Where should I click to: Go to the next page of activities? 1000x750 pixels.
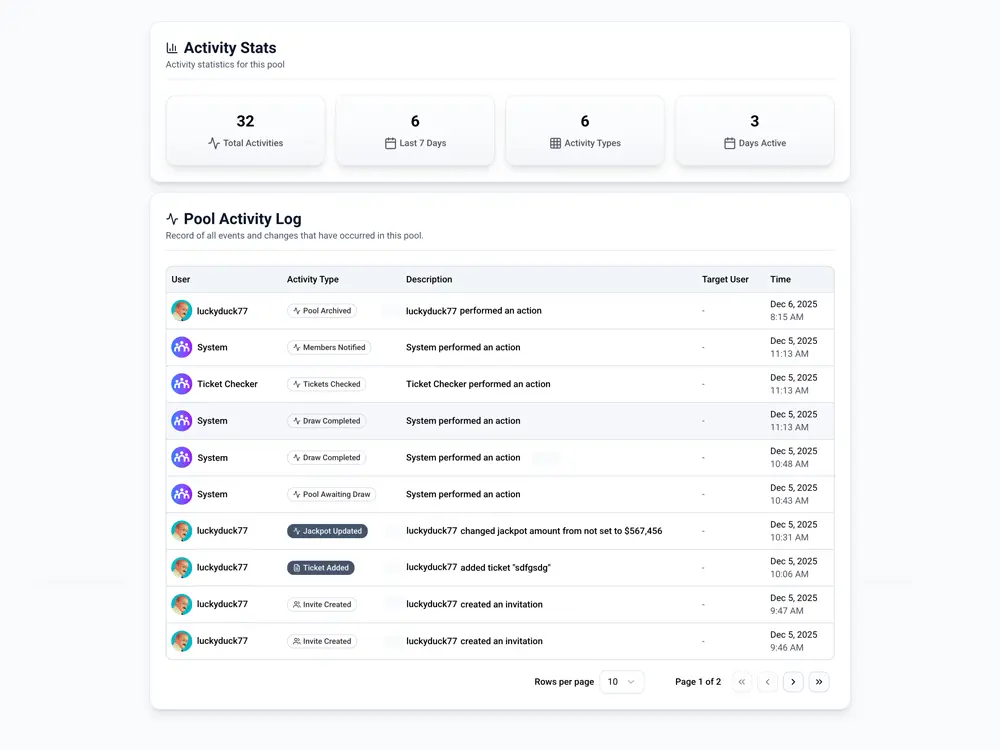(793, 681)
